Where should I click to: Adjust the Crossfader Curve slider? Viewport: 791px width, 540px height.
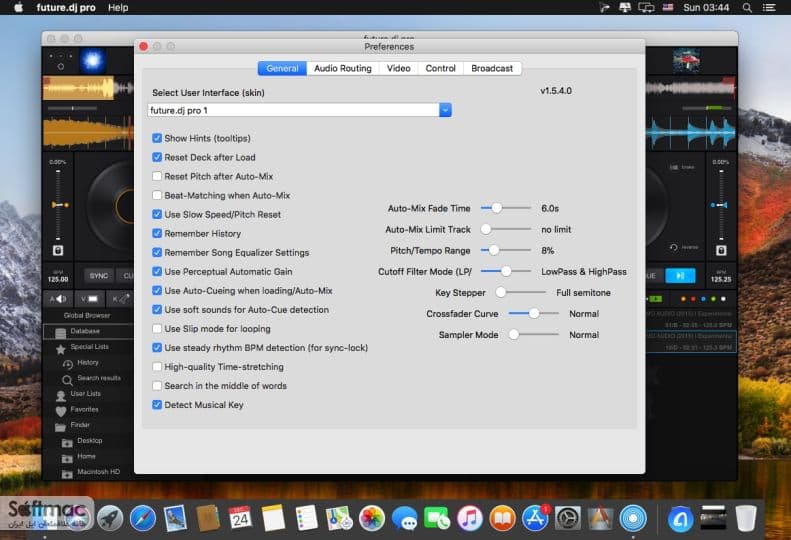tap(533, 313)
